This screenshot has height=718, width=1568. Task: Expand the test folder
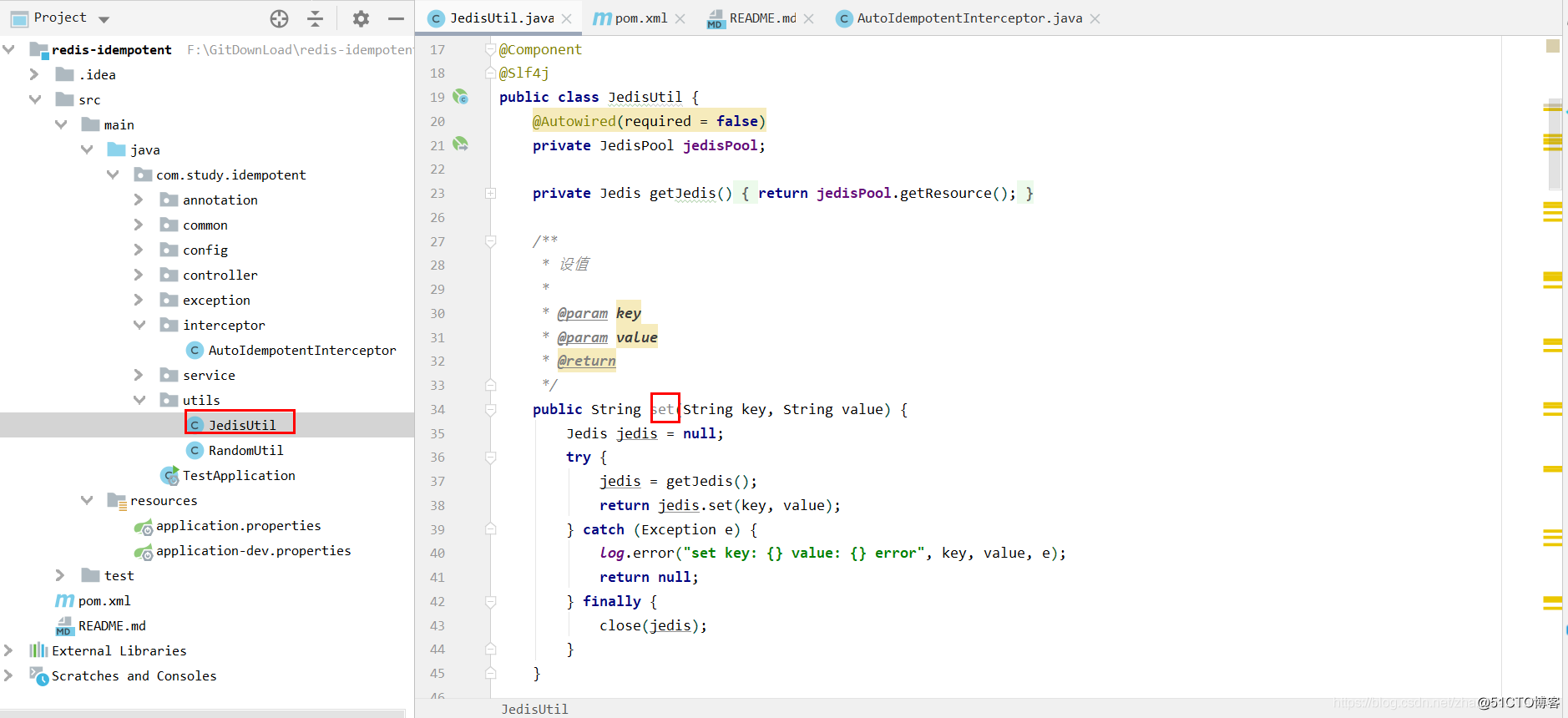[60, 575]
